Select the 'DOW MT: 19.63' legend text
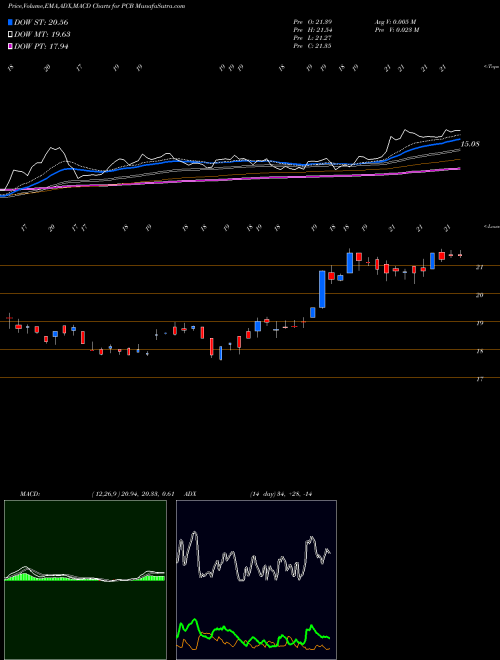The height and width of the screenshot is (660, 500). (x=43, y=35)
